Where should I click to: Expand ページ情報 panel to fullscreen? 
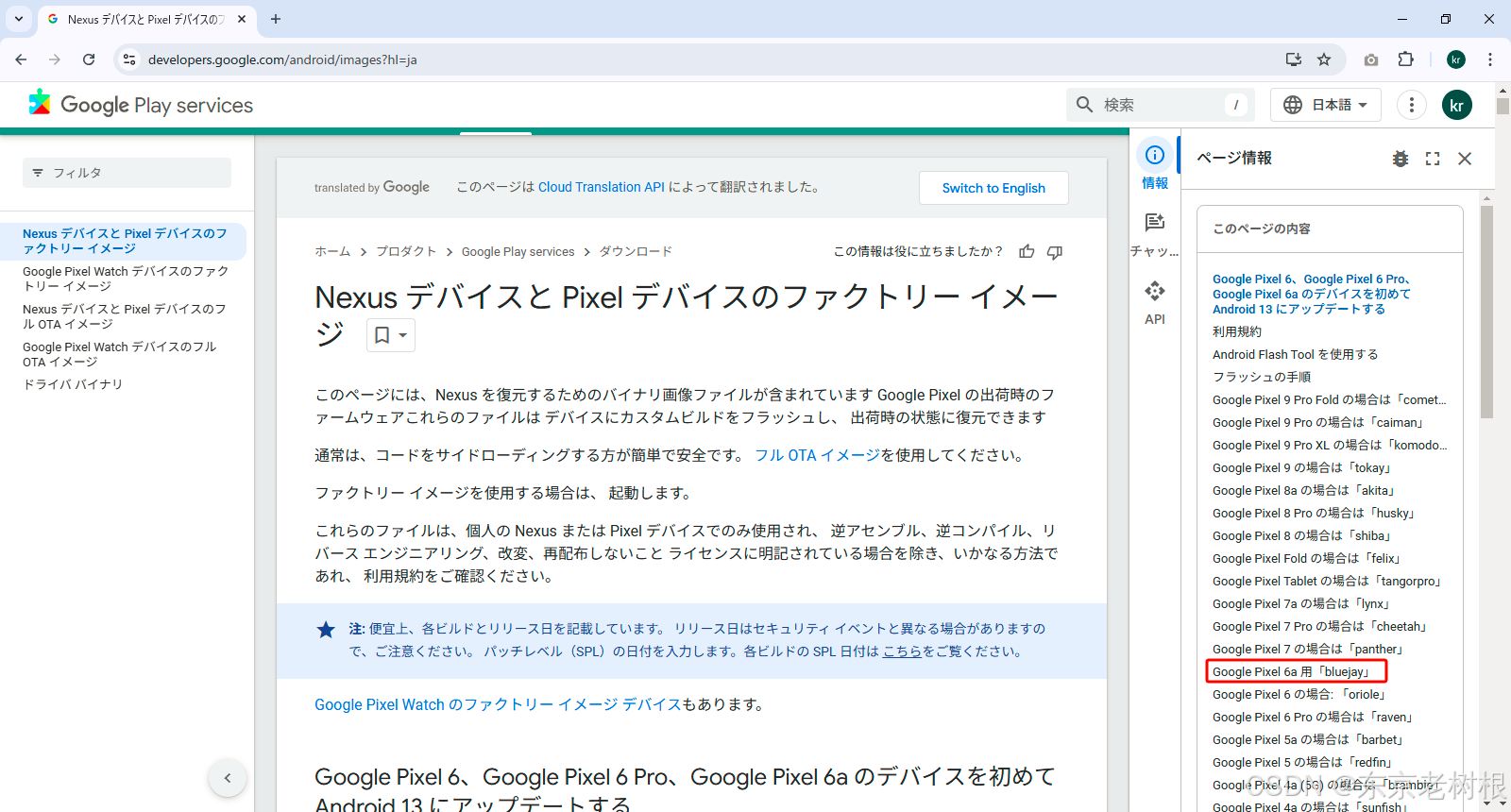coord(1433,159)
